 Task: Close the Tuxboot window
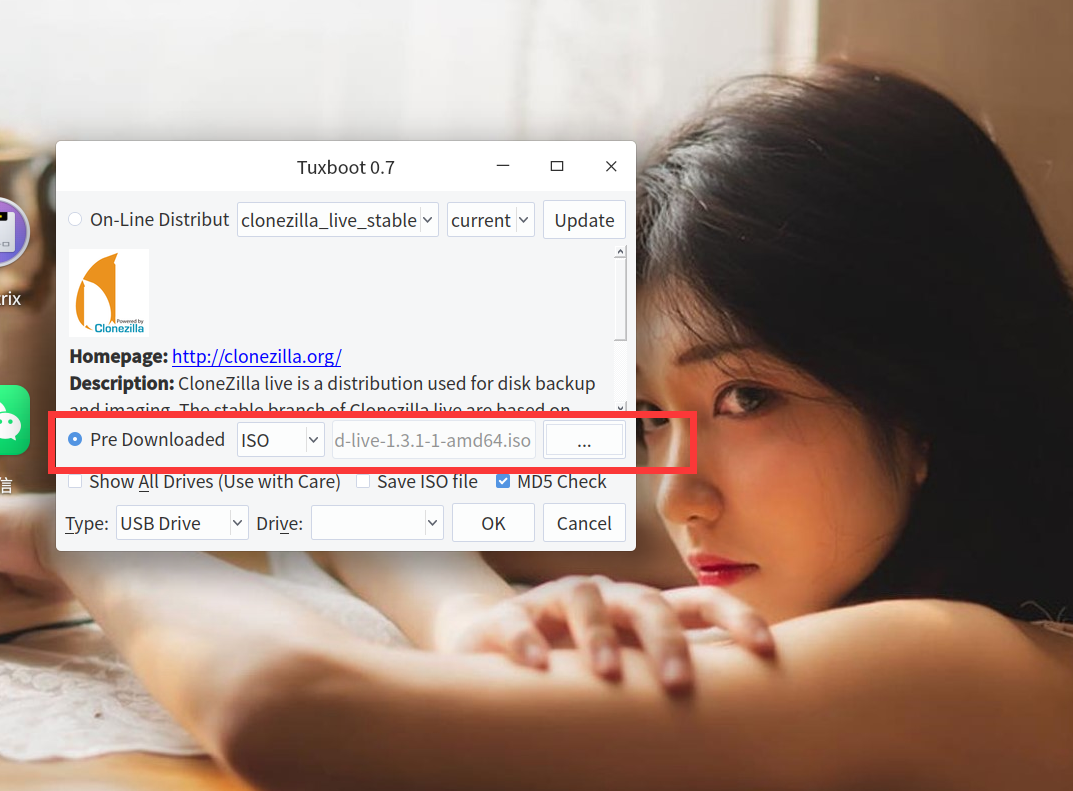pos(611,166)
